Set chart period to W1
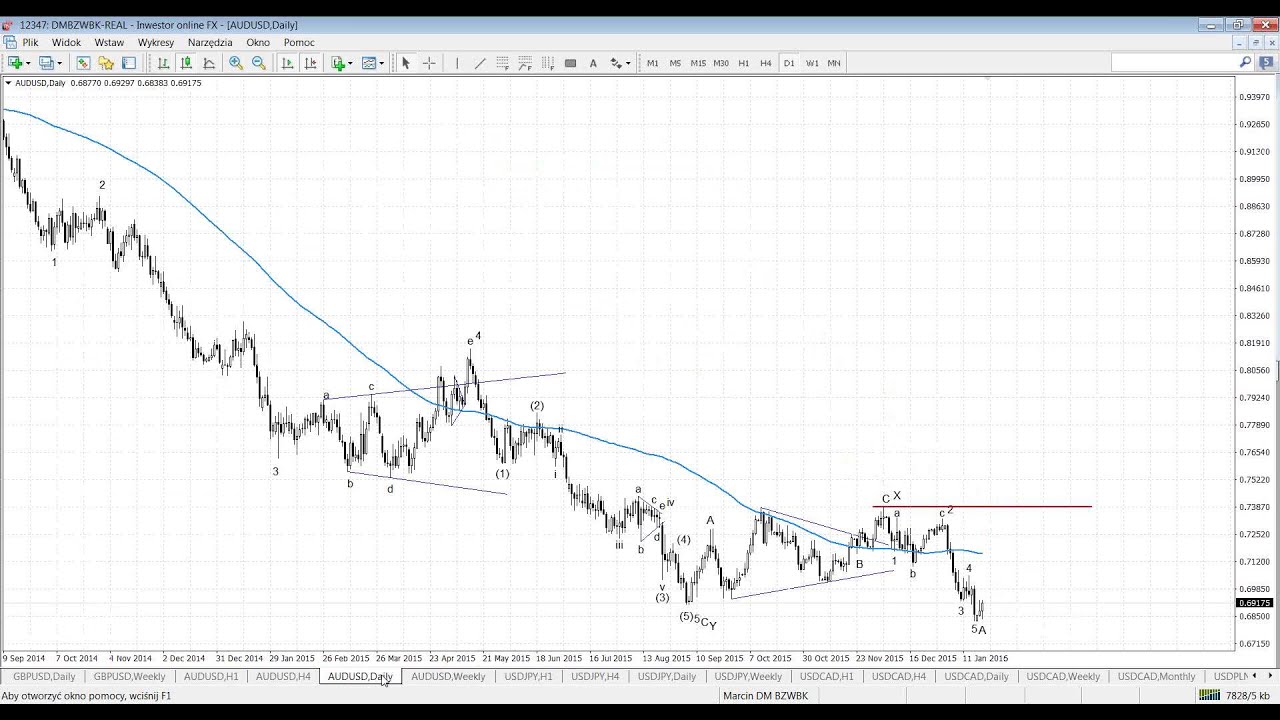Viewport: 1280px width, 720px height. pos(812,63)
